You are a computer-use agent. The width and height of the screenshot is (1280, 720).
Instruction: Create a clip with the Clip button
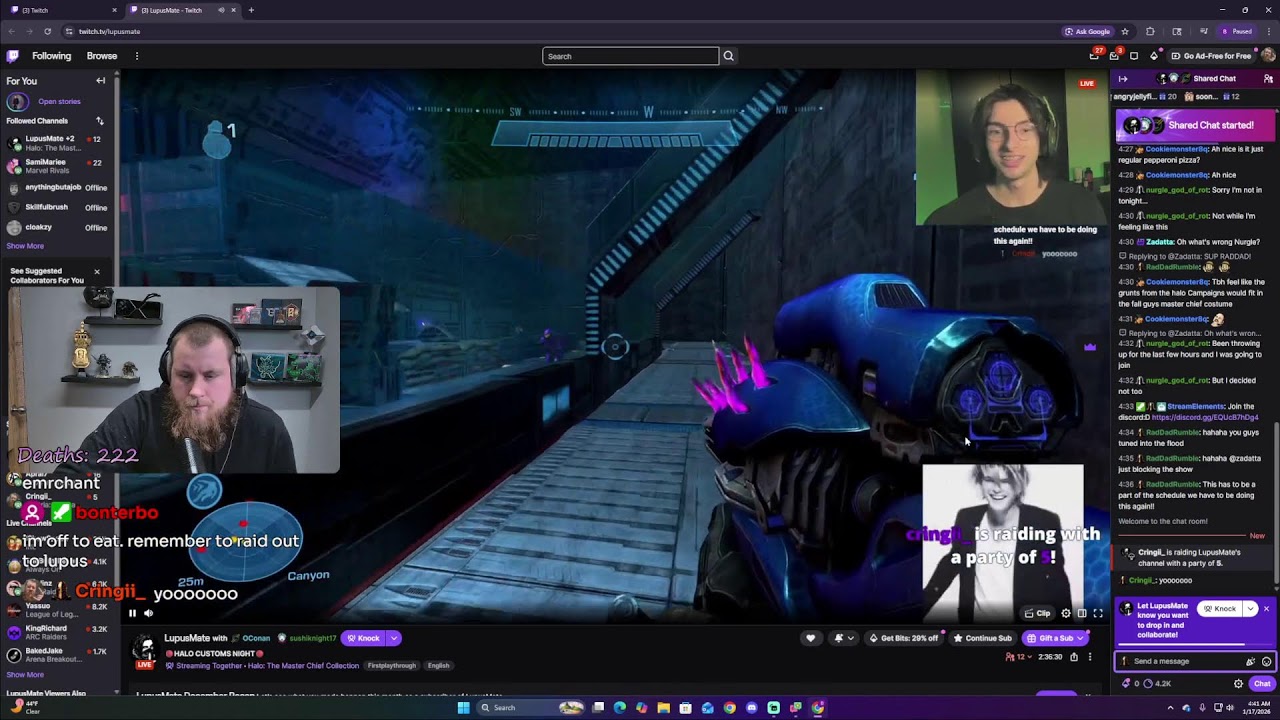point(1037,613)
